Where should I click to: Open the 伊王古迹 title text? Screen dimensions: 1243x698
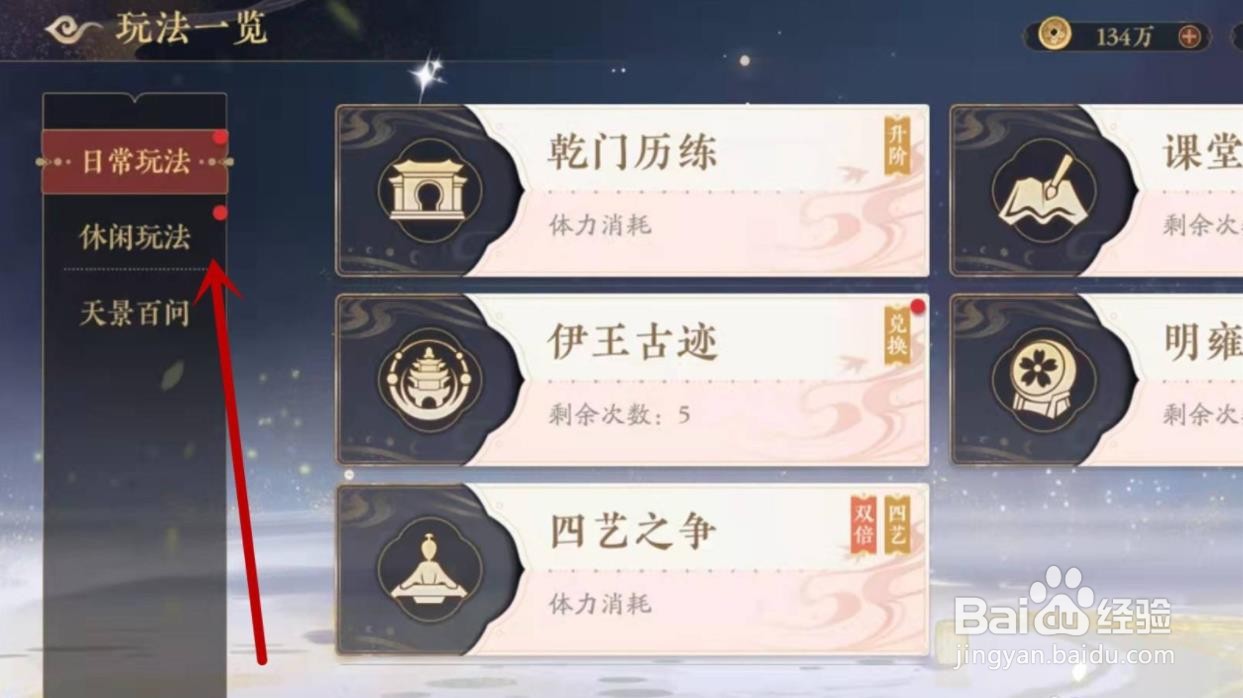tap(633, 342)
